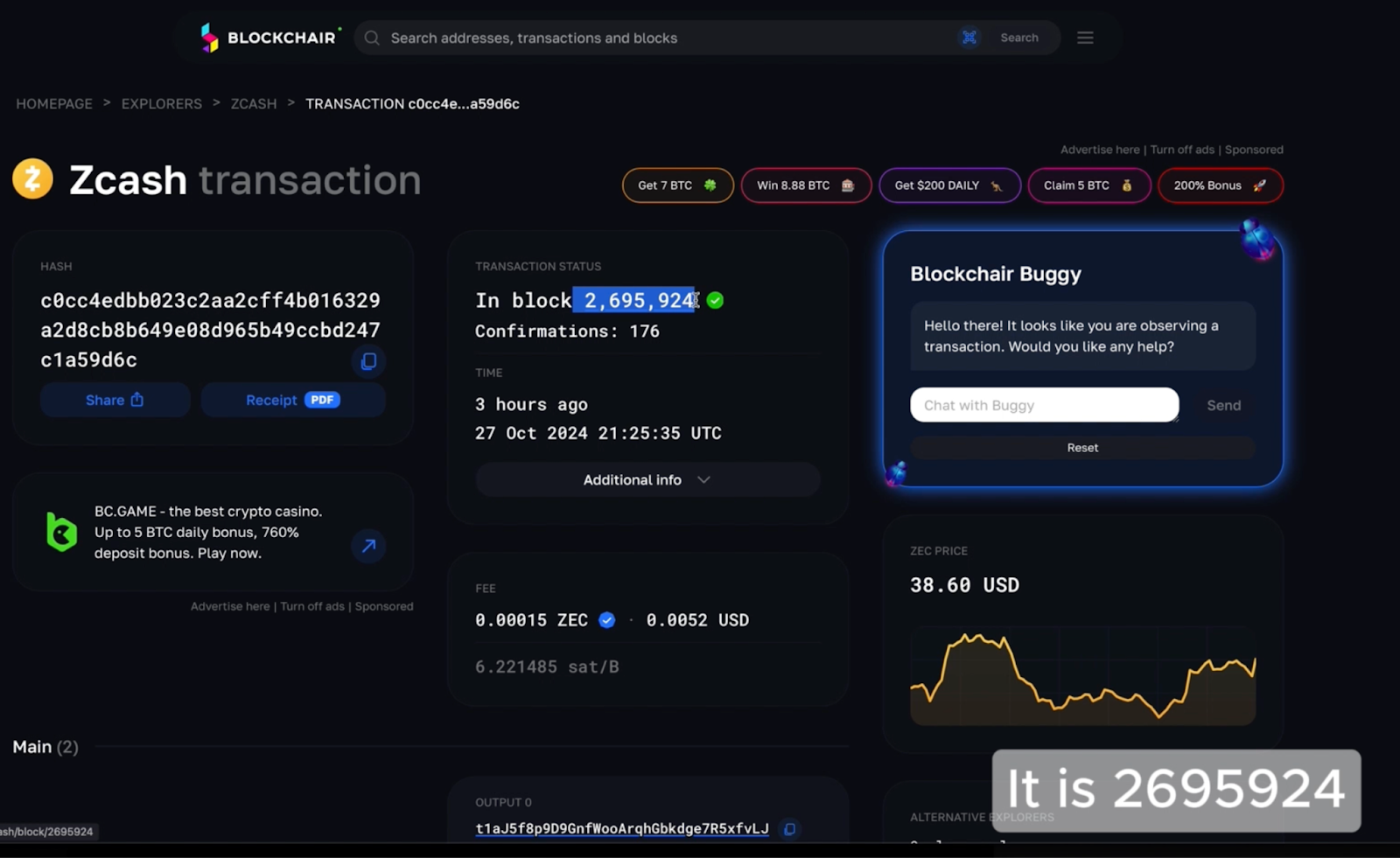Open the EXPLORERS breadcrumb
The image size is (1400, 858).
[162, 103]
